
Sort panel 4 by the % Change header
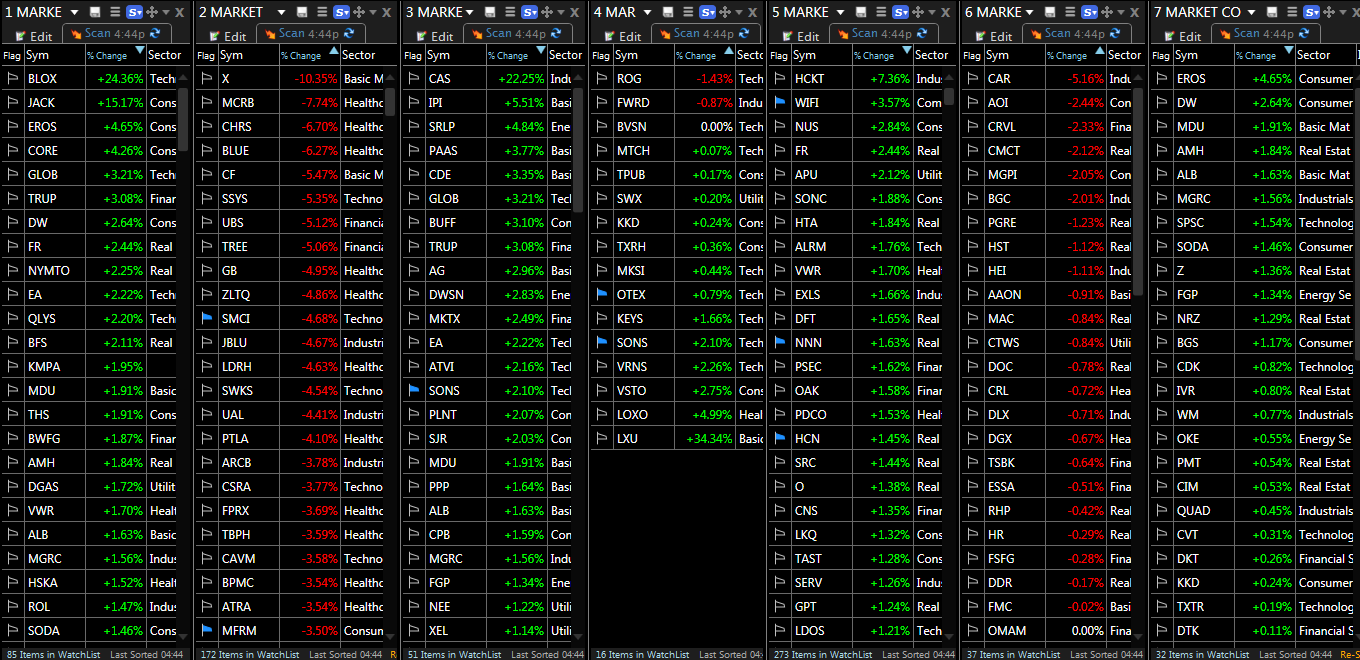coord(704,55)
